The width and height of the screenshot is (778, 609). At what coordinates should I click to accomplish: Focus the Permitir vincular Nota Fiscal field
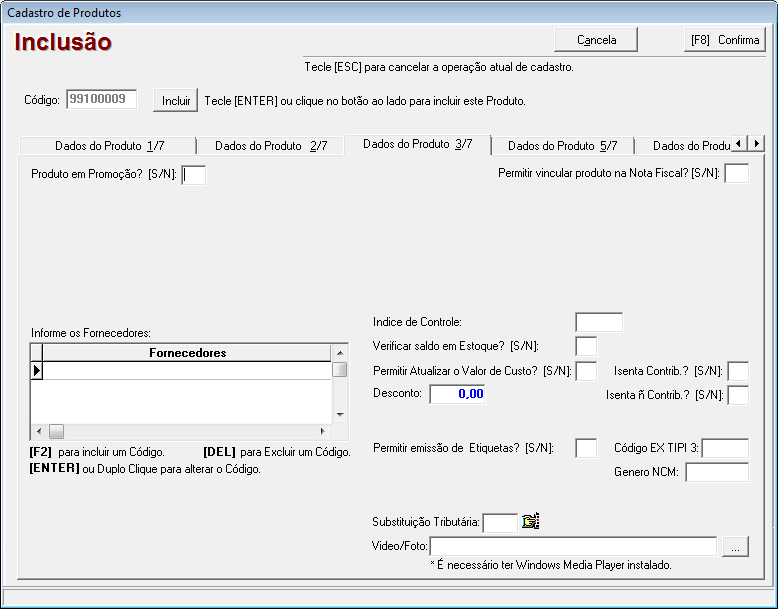[x=736, y=174]
